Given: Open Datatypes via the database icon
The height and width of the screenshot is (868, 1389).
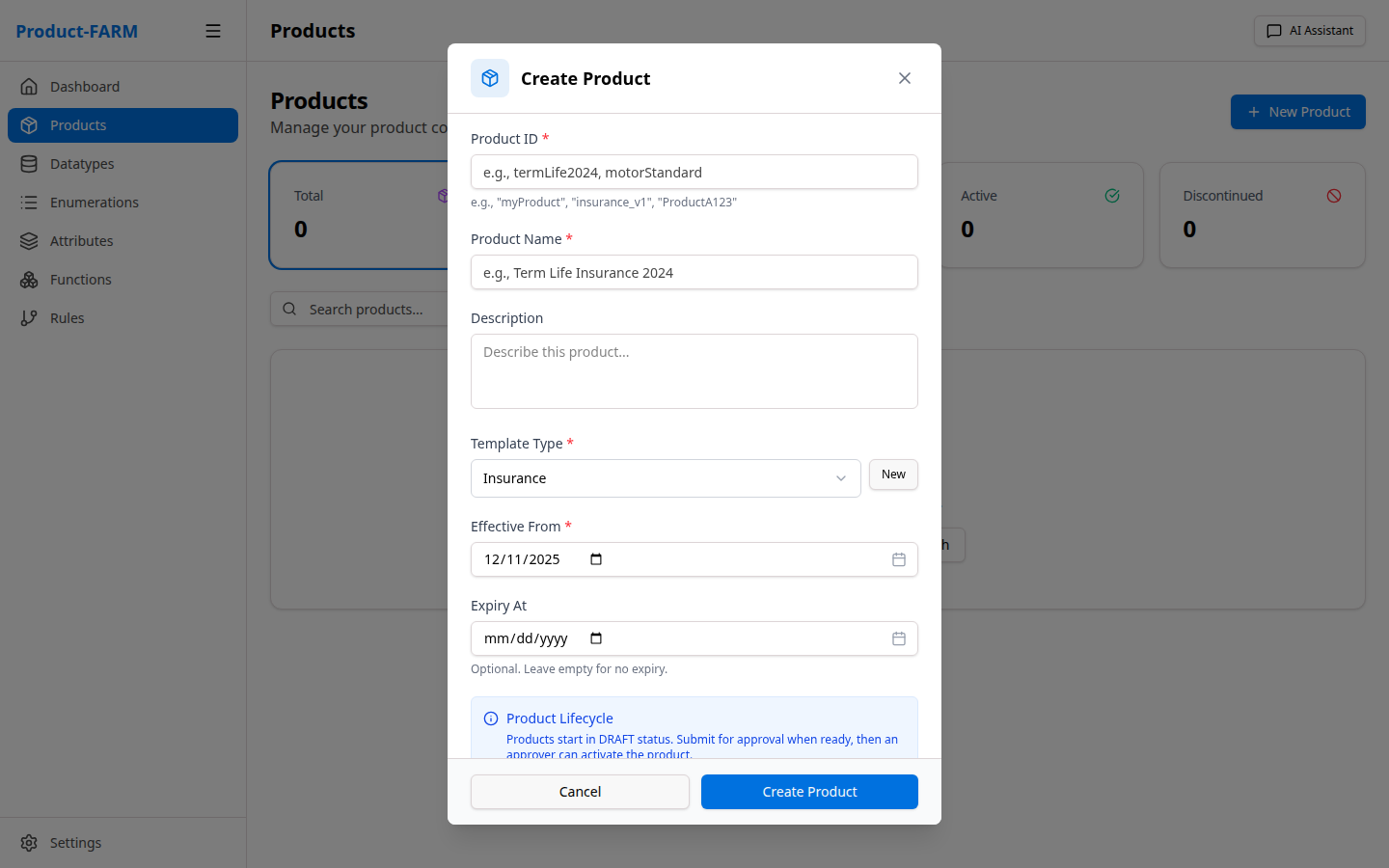Looking at the screenshot, I should (30, 163).
